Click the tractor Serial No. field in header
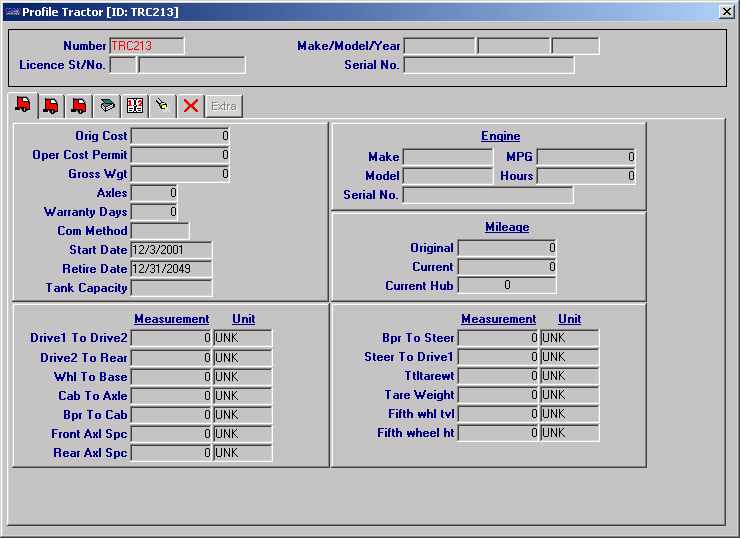The height and width of the screenshot is (538, 740). [489, 65]
